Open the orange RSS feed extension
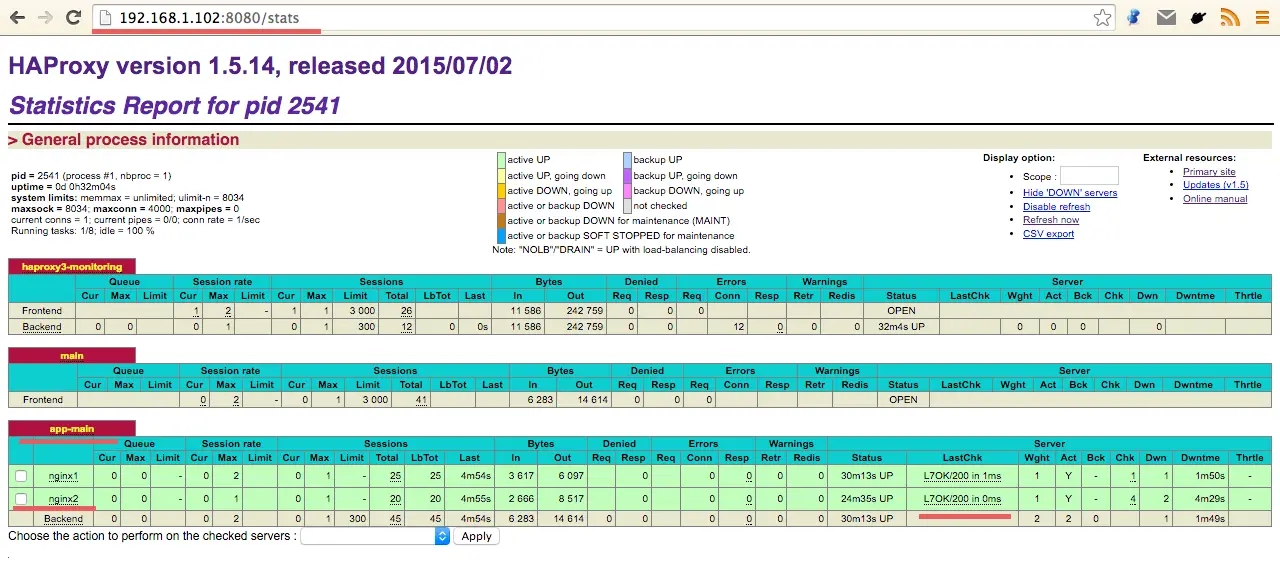Screen dimensions: 1280x566 [1230, 17]
